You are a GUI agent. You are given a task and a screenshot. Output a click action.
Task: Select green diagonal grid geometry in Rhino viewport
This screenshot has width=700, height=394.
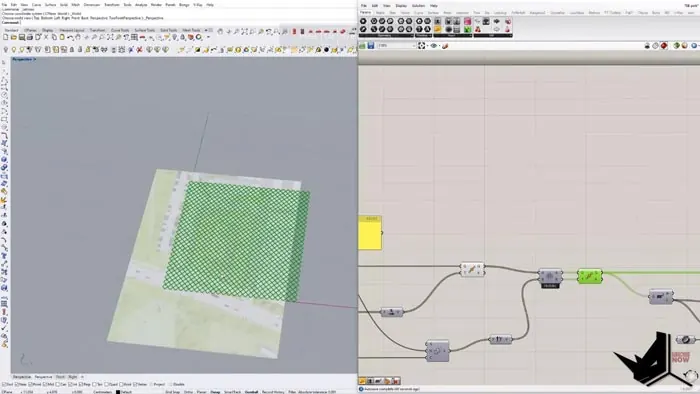click(x=236, y=241)
